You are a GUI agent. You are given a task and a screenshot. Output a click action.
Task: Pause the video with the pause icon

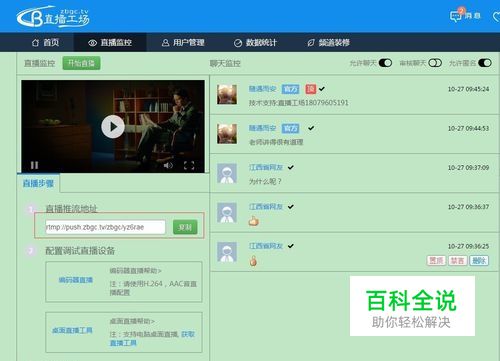click(34, 165)
